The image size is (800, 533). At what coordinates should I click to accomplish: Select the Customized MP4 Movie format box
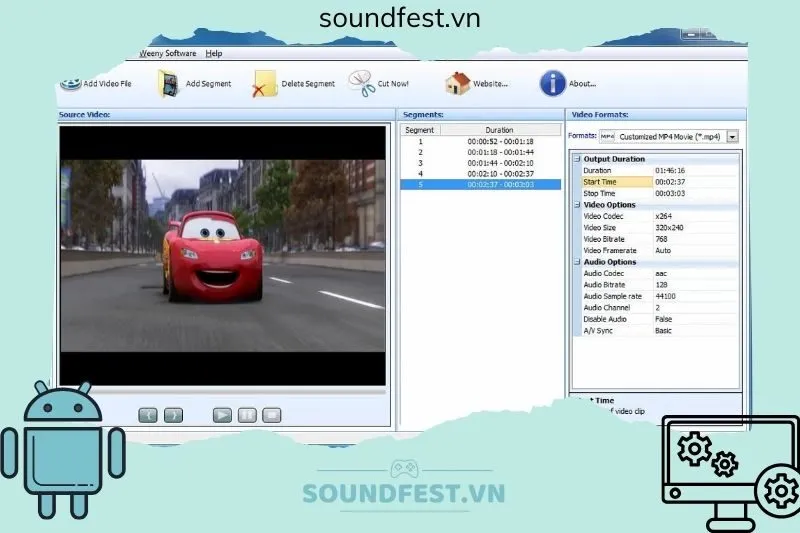tap(669, 137)
